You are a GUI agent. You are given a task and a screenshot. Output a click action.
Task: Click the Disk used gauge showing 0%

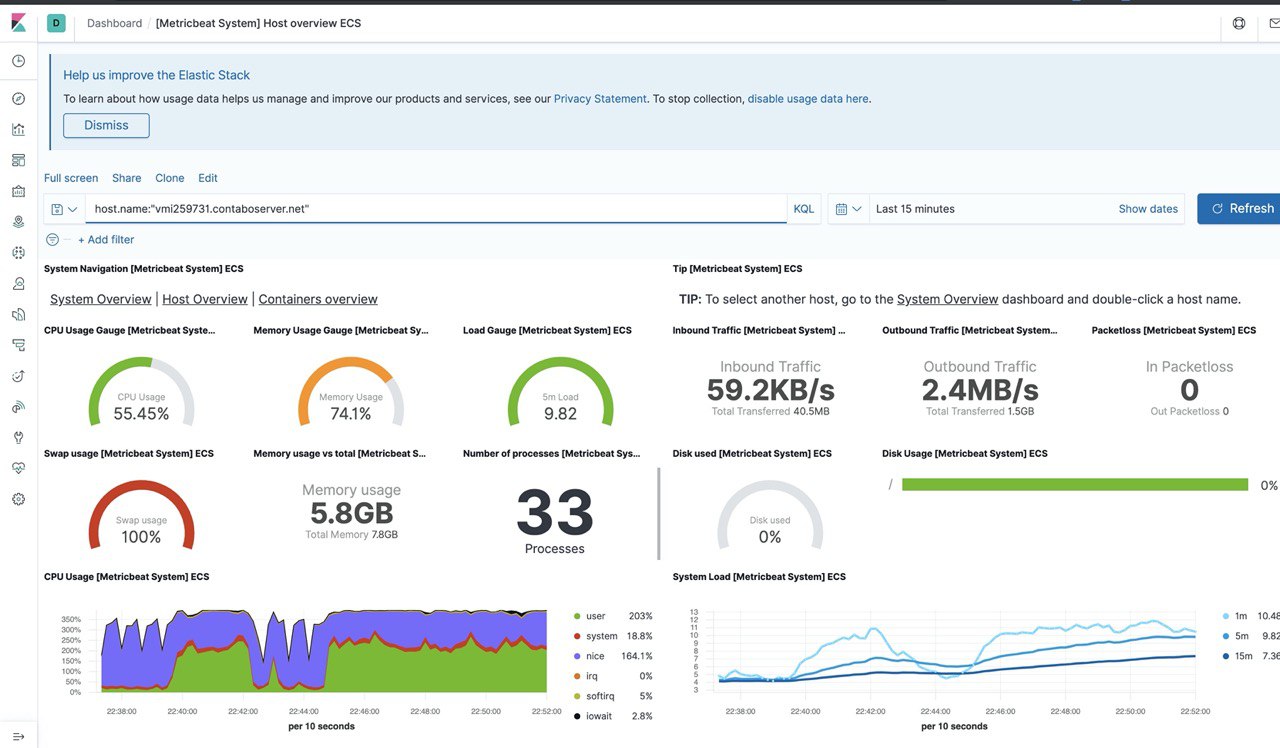pyautogui.click(x=770, y=514)
